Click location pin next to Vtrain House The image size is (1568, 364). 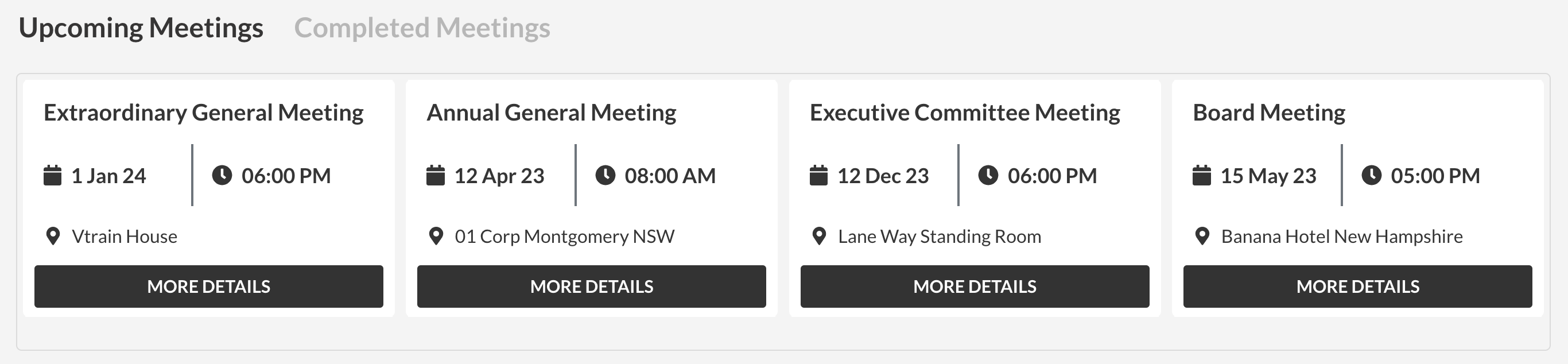[53, 236]
